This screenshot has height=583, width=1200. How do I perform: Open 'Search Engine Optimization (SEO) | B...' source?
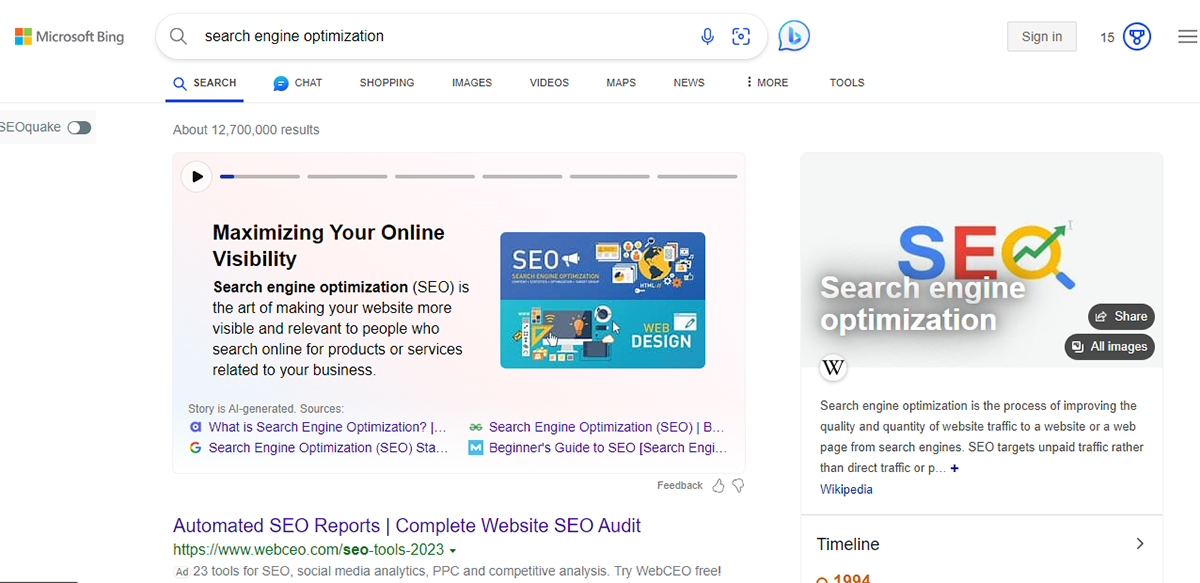point(606,427)
